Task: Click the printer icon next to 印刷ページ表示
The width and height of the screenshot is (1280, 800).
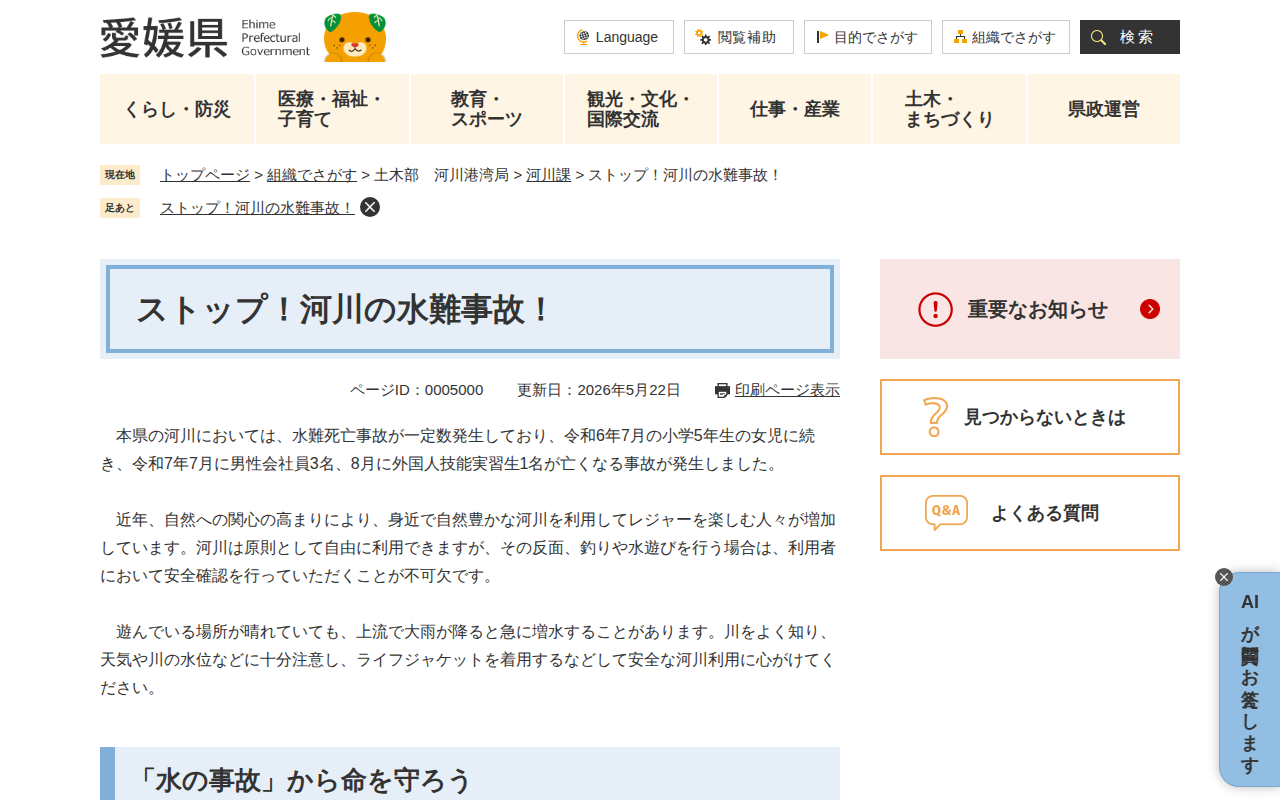Action: (x=723, y=390)
